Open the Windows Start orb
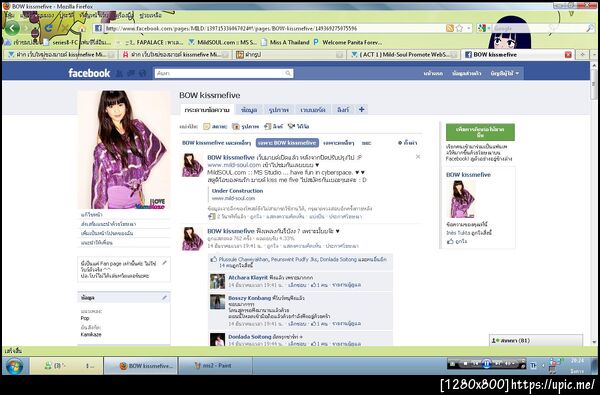 point(14,366)
